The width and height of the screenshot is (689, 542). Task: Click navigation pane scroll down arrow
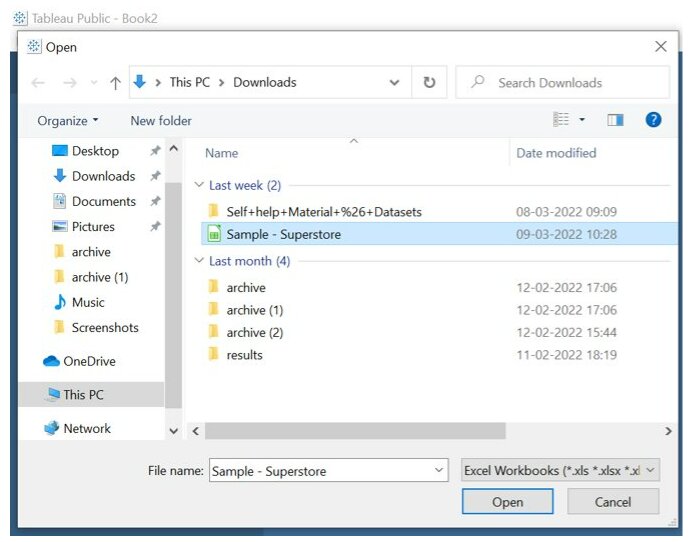tap(174, 431)
